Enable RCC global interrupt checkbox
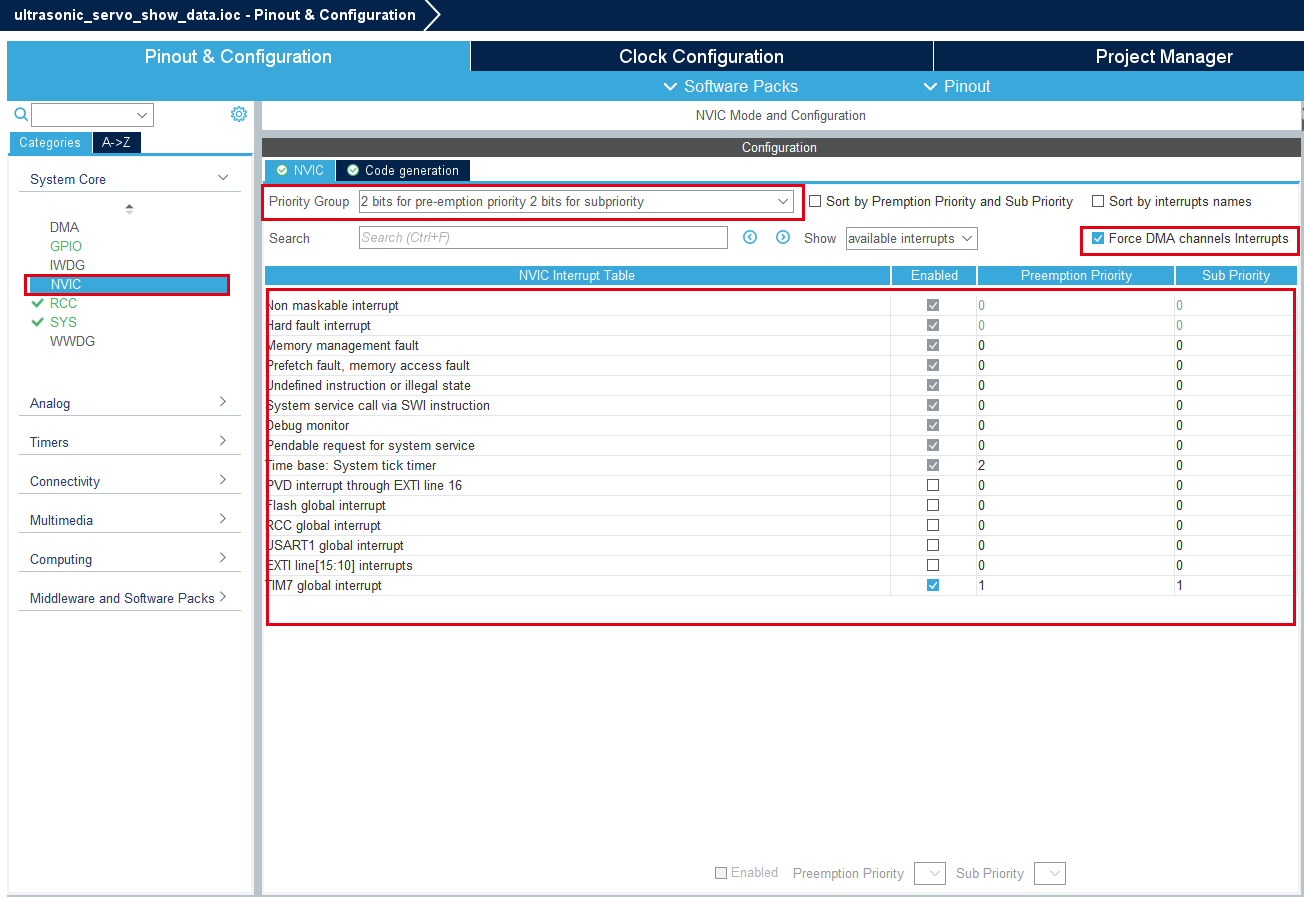The height and width of the screenshot is (900, 1304). tap(933, 525)
